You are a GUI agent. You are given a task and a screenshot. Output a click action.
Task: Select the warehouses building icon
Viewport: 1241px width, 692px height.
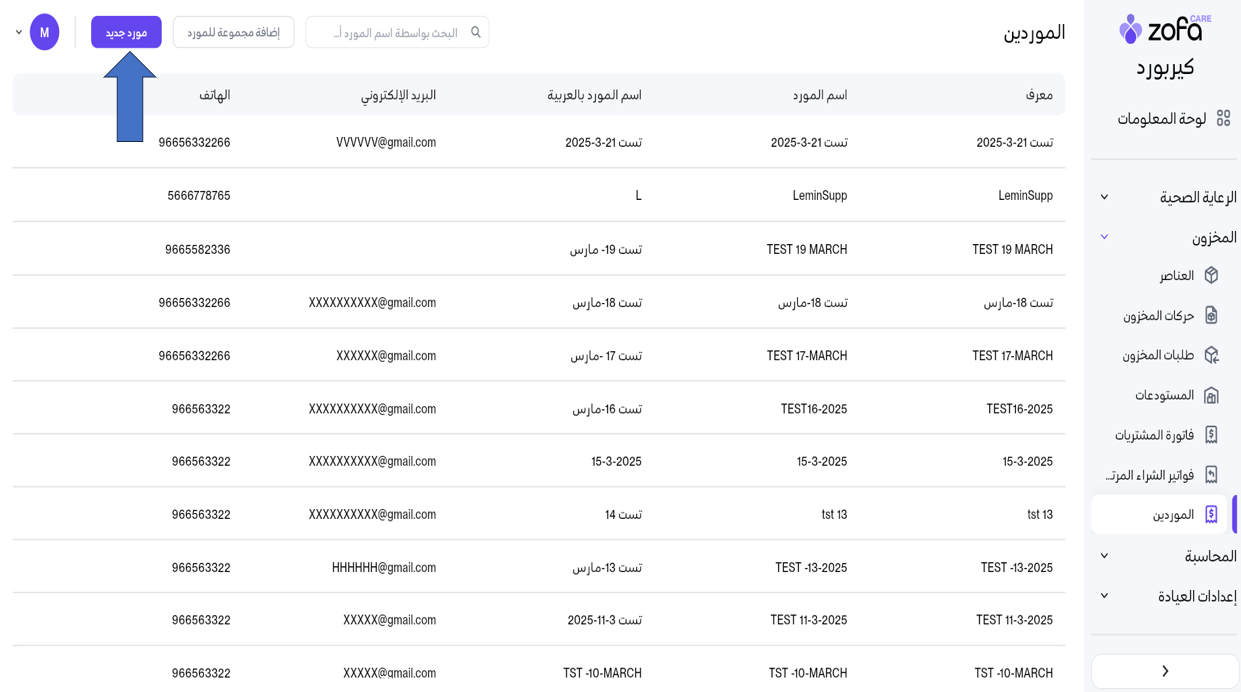1211,395
